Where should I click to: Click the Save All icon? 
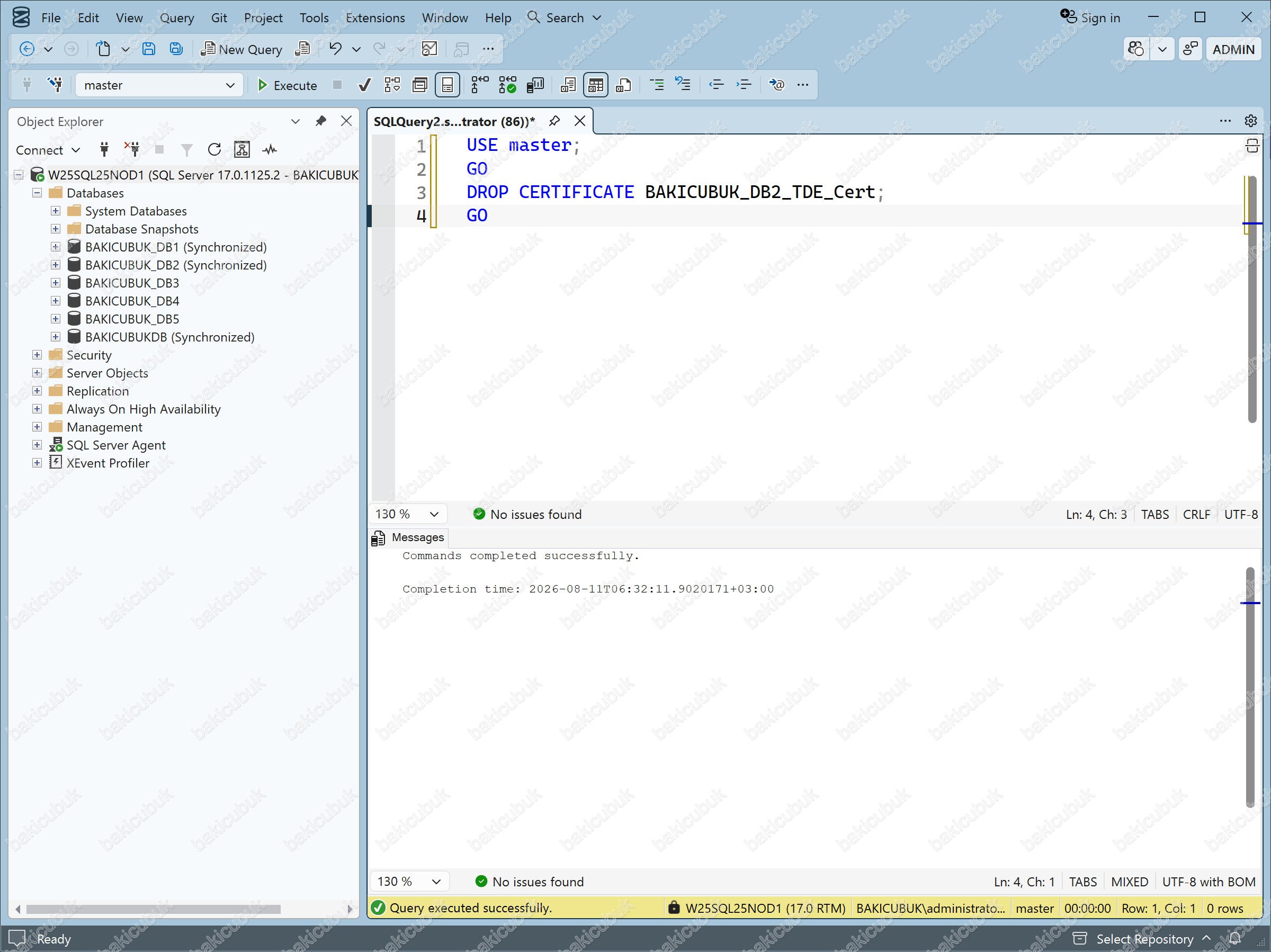pyautogui.click(x=176, y=49)
